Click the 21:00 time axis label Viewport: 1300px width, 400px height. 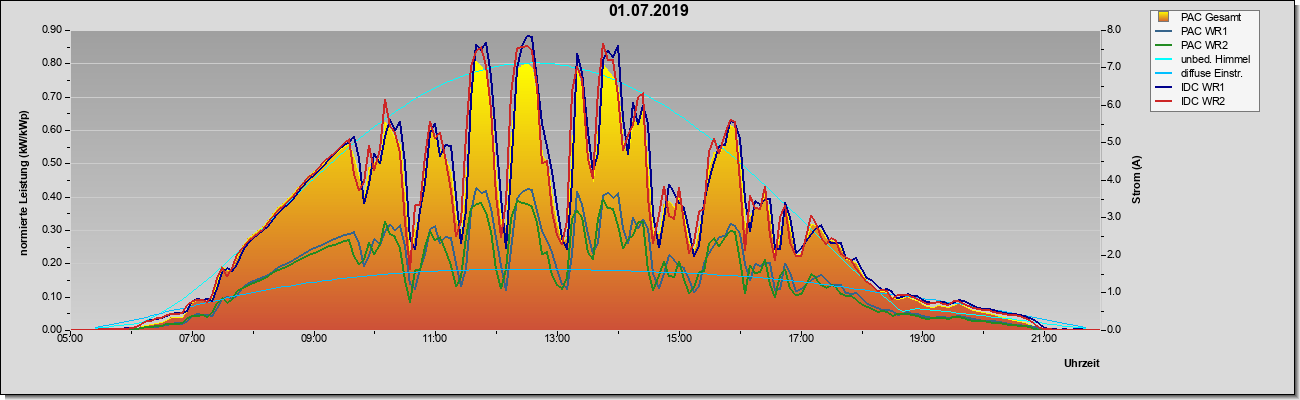click(1043, 339)
